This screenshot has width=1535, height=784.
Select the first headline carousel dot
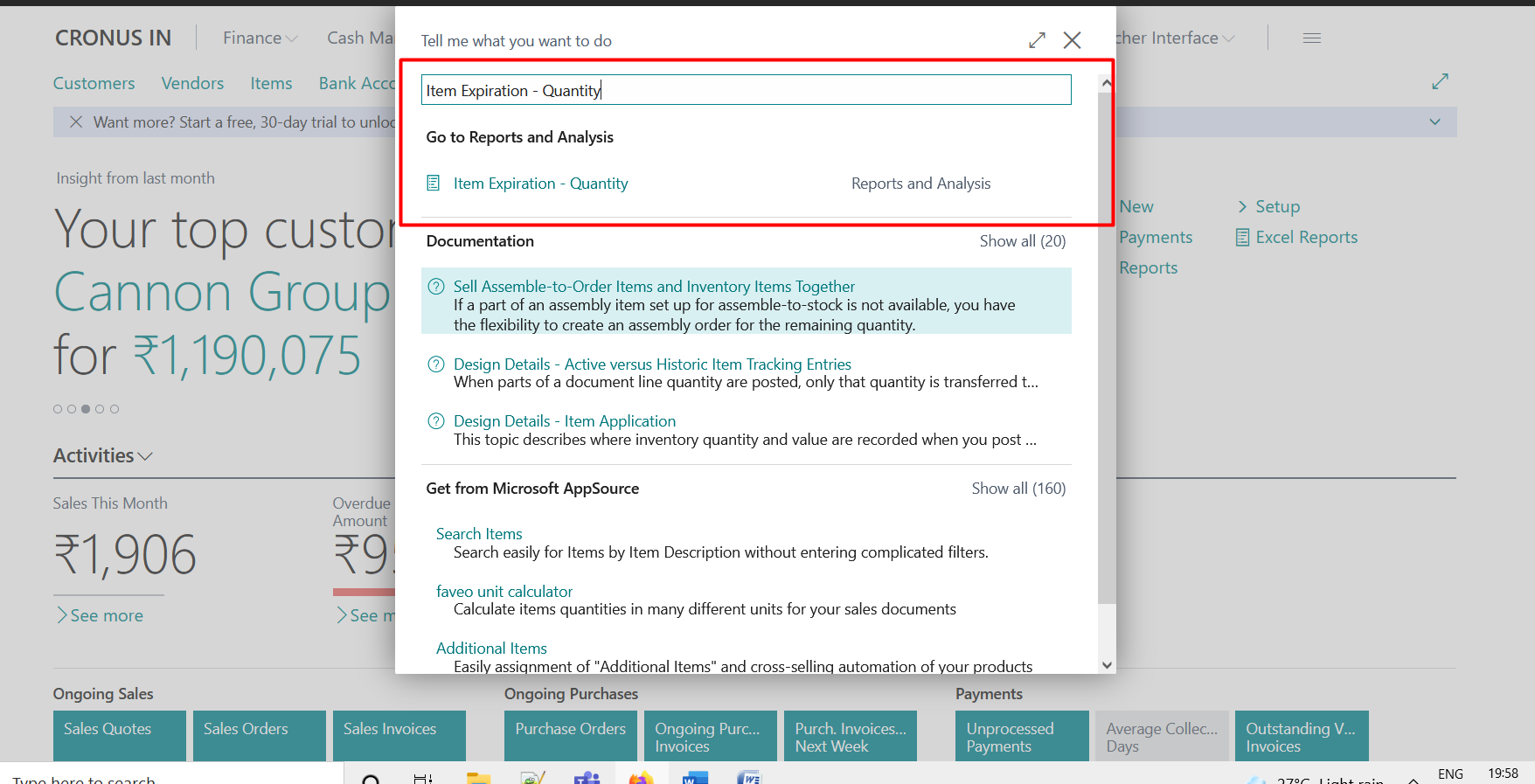(58, 409)
